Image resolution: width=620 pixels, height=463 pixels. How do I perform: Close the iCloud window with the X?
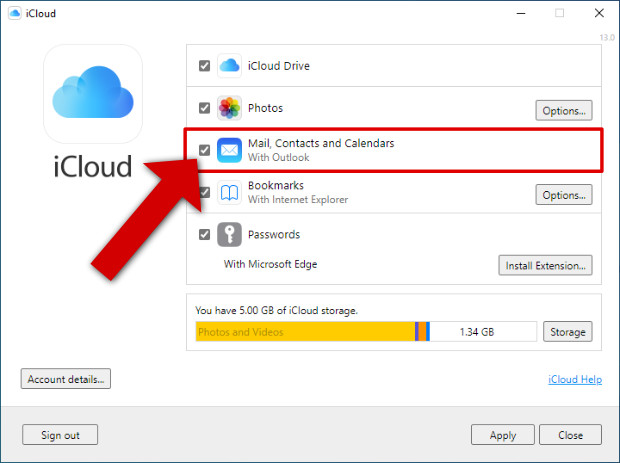[x=599, y=13]
